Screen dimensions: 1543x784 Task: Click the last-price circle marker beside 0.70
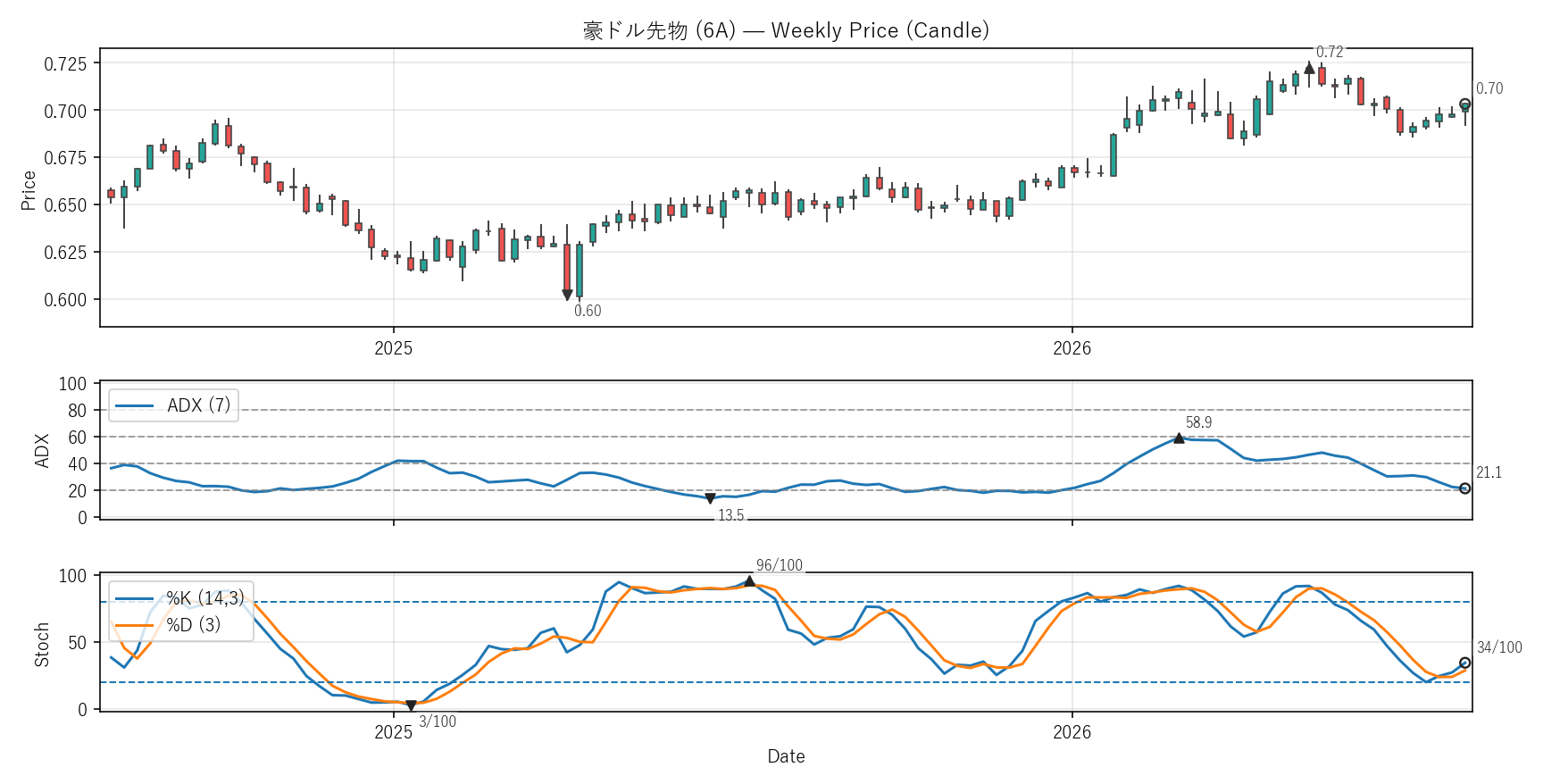(x=1464, y=104)
